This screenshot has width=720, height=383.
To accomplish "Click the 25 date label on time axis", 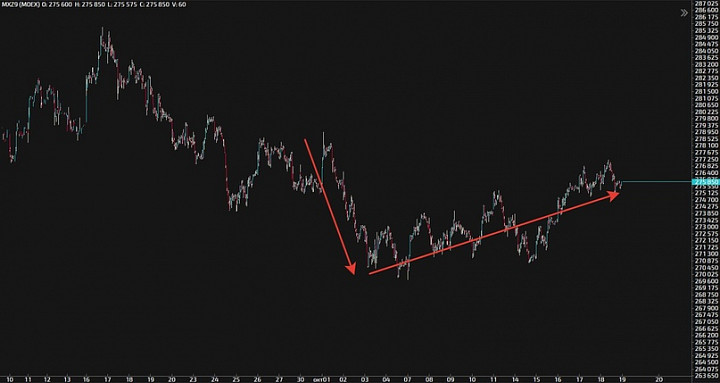I will [236, 379].
